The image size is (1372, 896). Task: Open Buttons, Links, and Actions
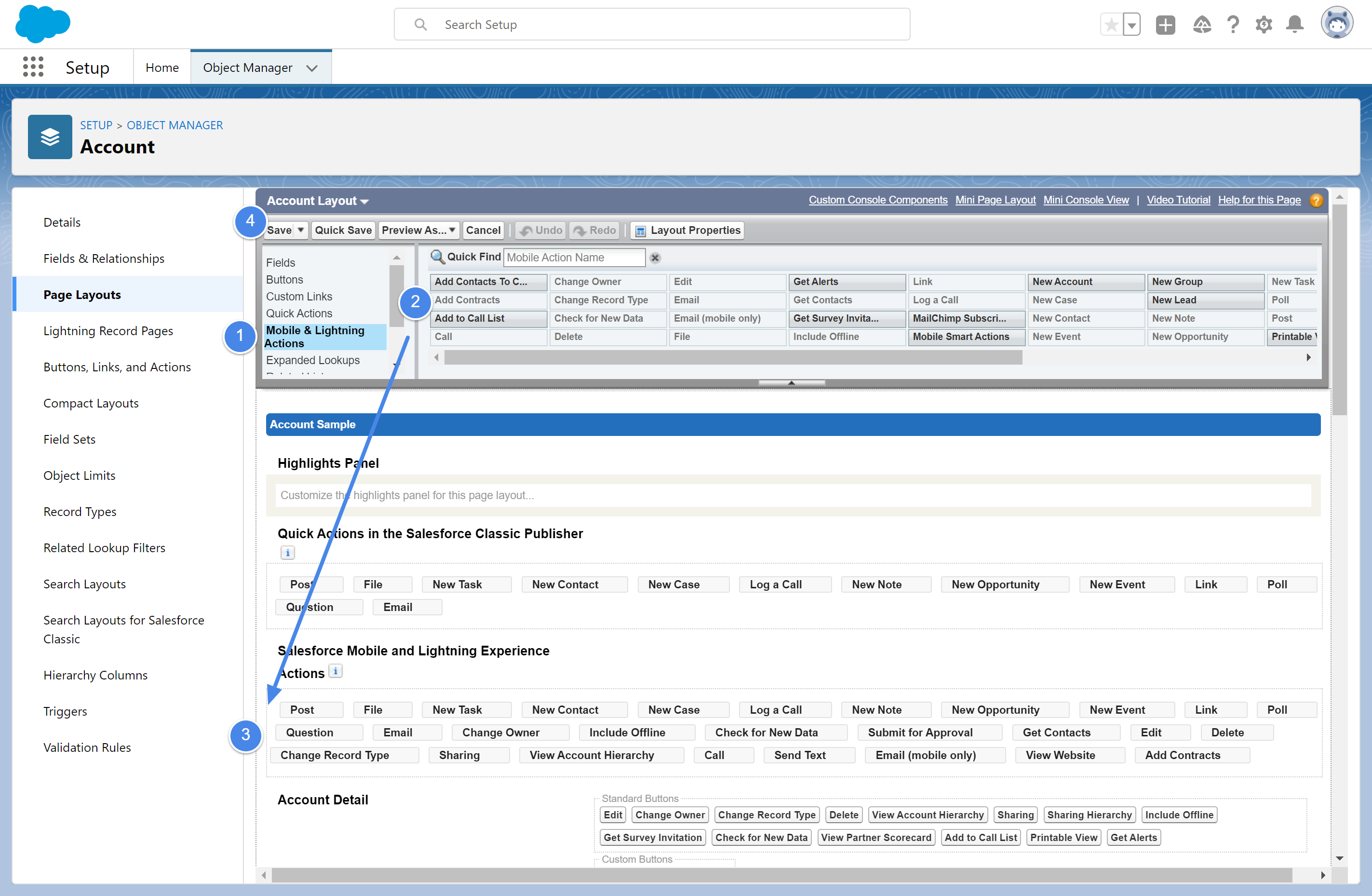(117, 367)
